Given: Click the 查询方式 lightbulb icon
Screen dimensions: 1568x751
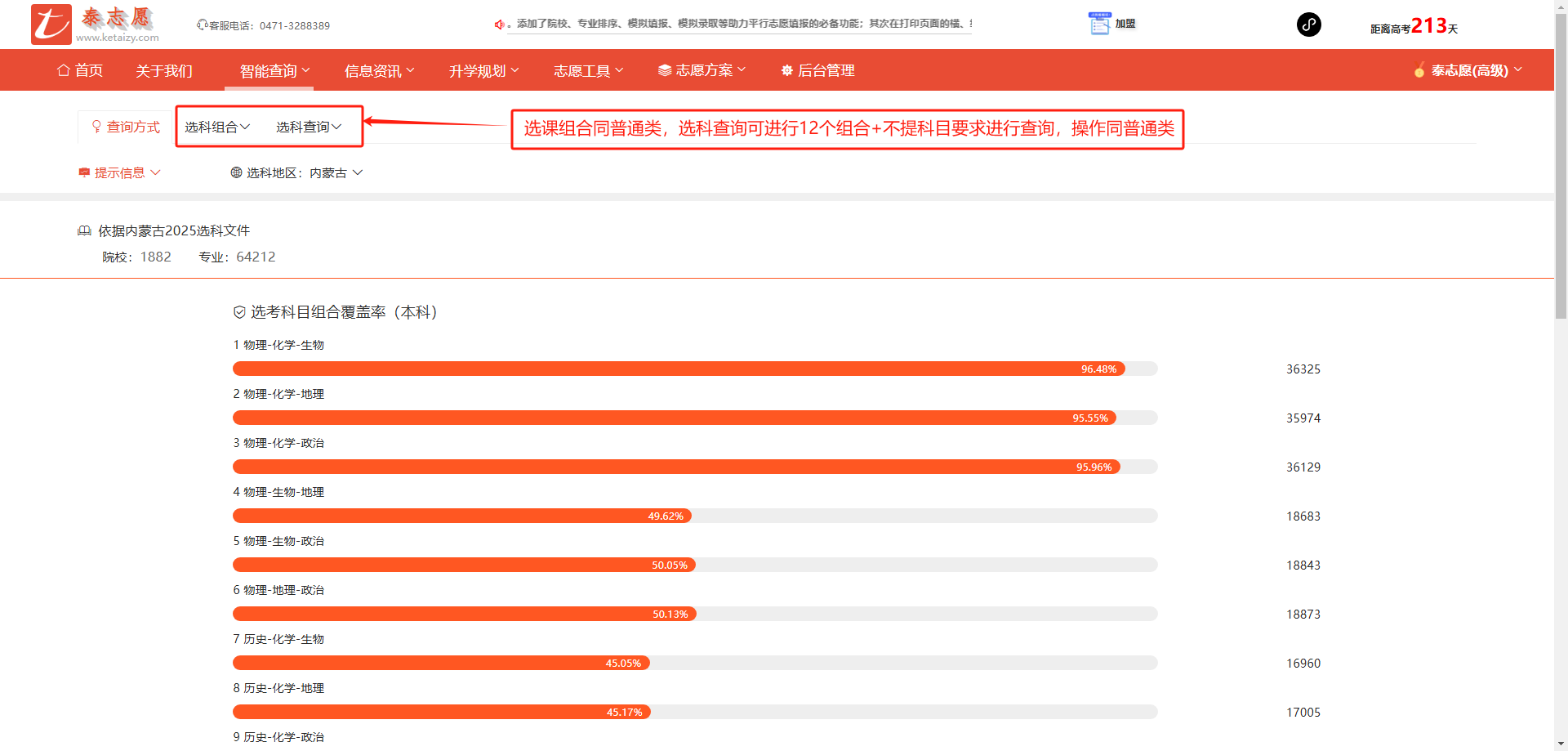Looking at the screenshot, I should [96, 127].
